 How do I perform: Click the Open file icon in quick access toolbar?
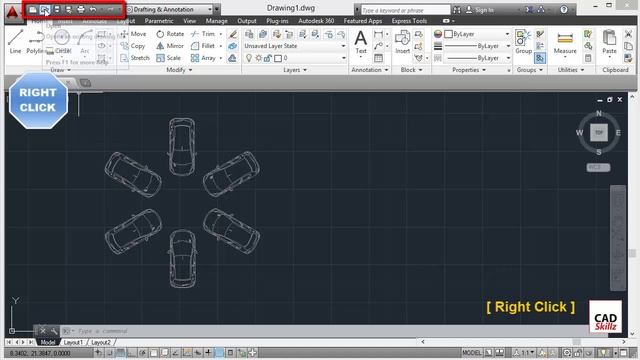click(44, 9)
